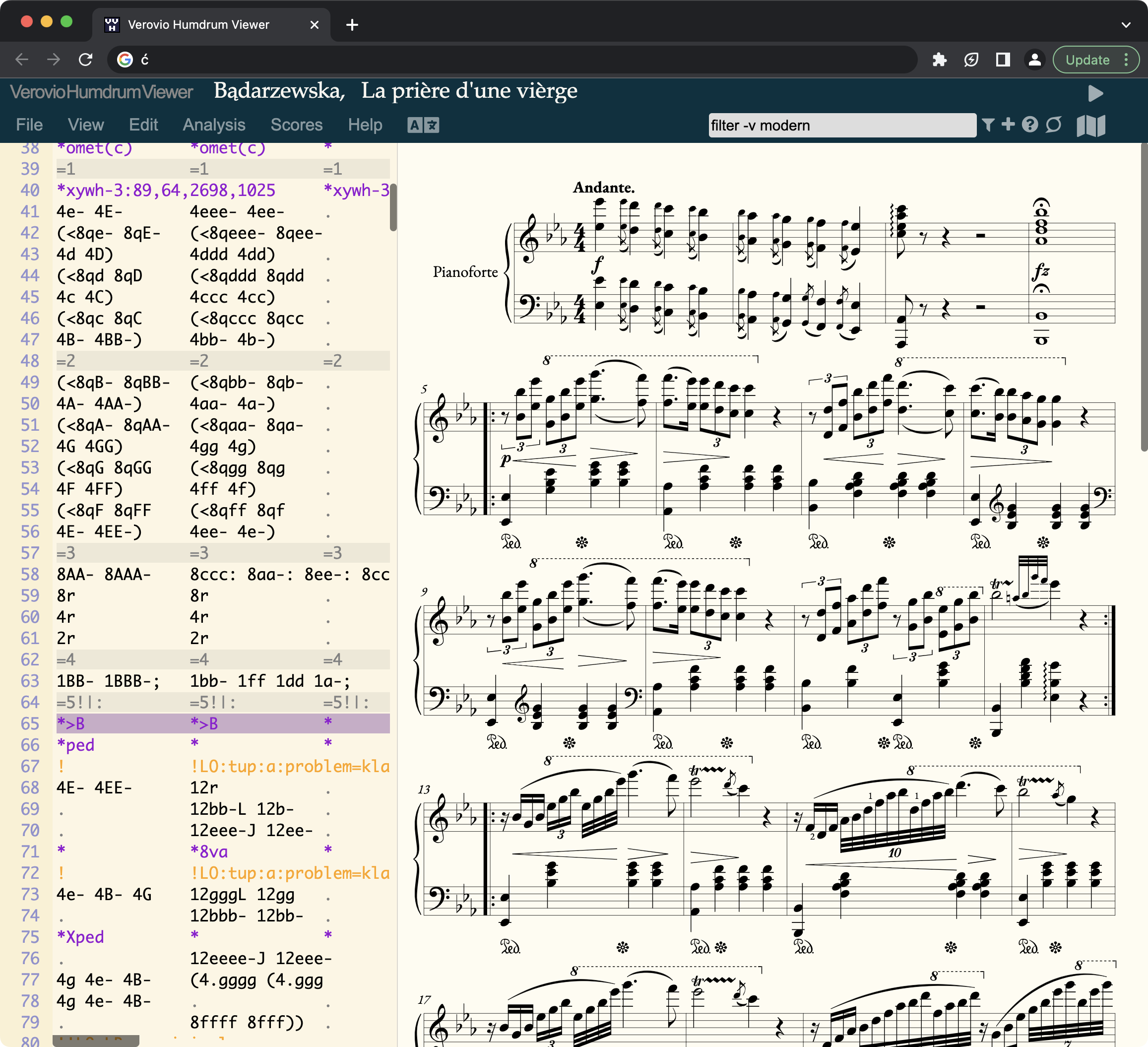Click the language A/文 toggle icon
Image resolution: width=1148 pixels, height=1047 pixels.
pyautogui.click(x=423, y=125)
